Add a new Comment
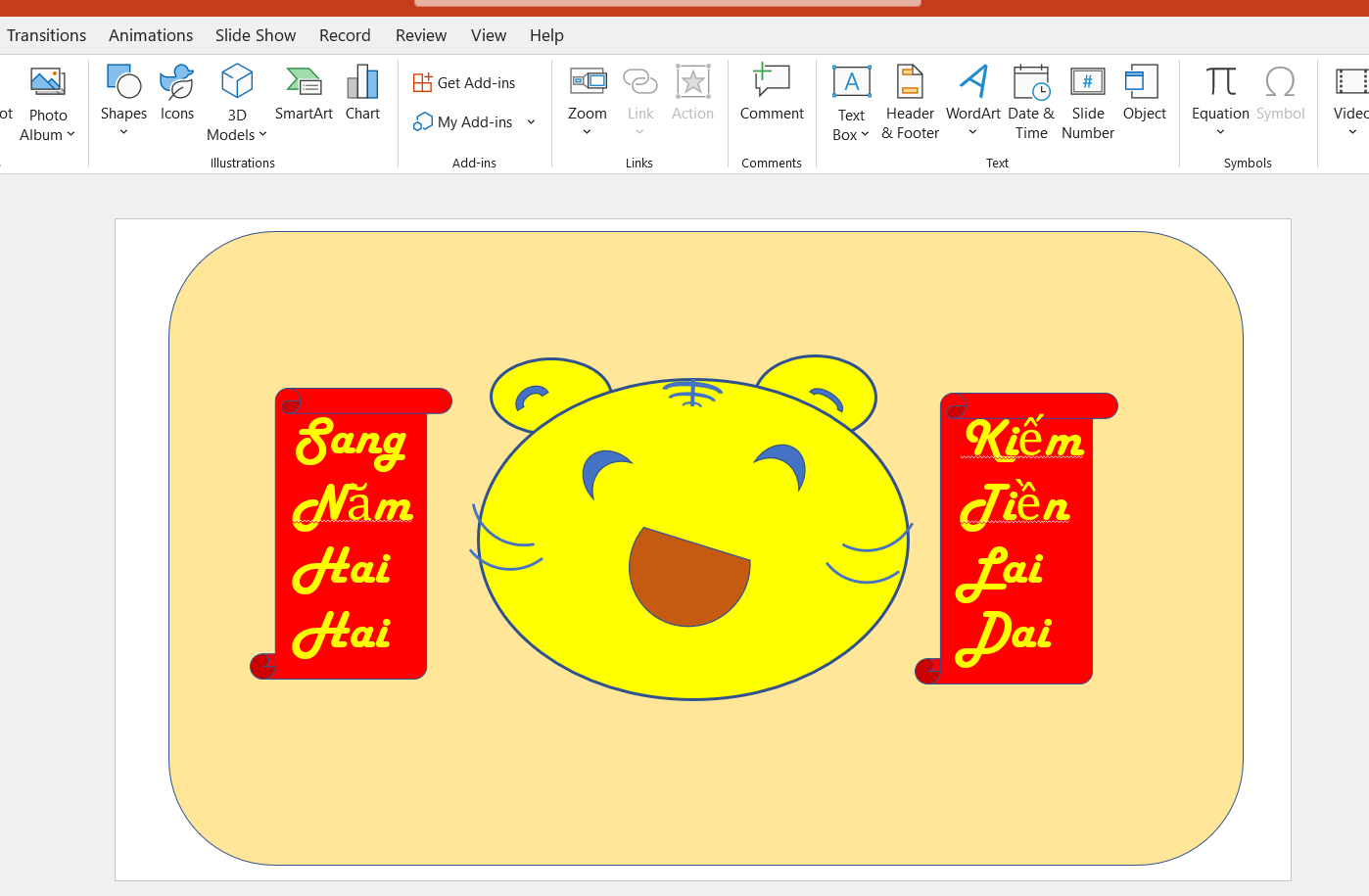Image resolution: width=1369 pixels, height=896 pixels. (x=772, y=94)
